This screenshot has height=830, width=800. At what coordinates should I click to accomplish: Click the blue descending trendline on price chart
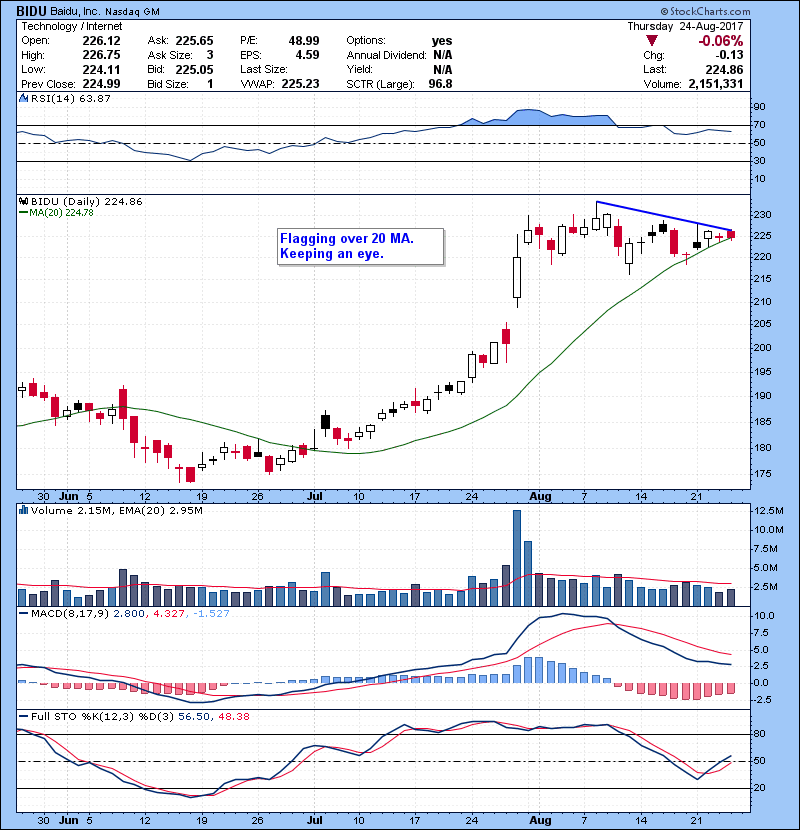(x=664, y=216)
